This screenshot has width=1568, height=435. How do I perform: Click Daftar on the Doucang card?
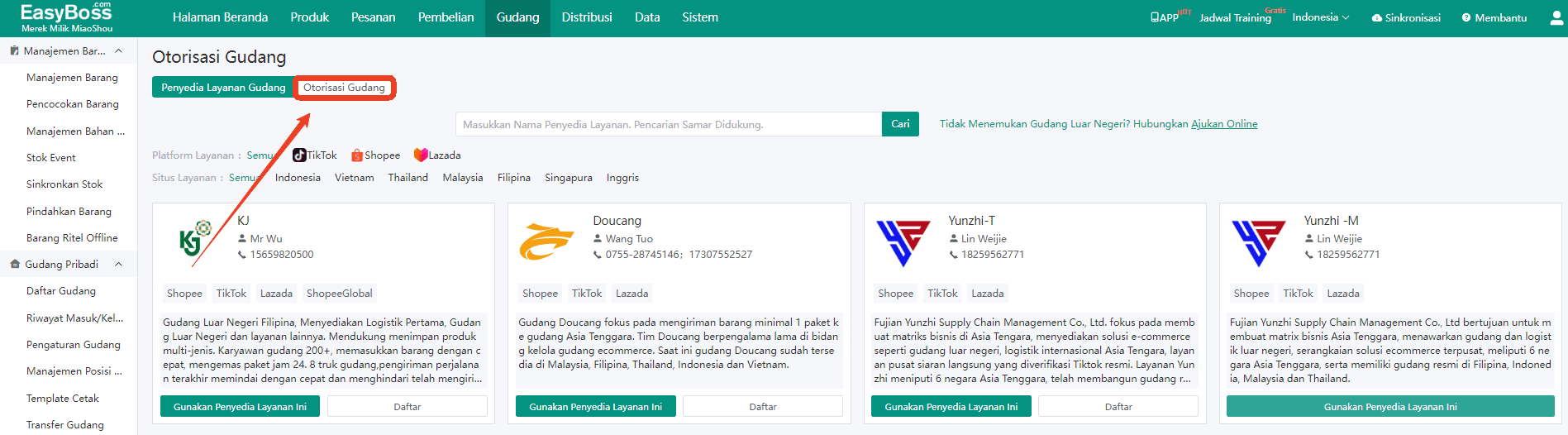(763, 406)
